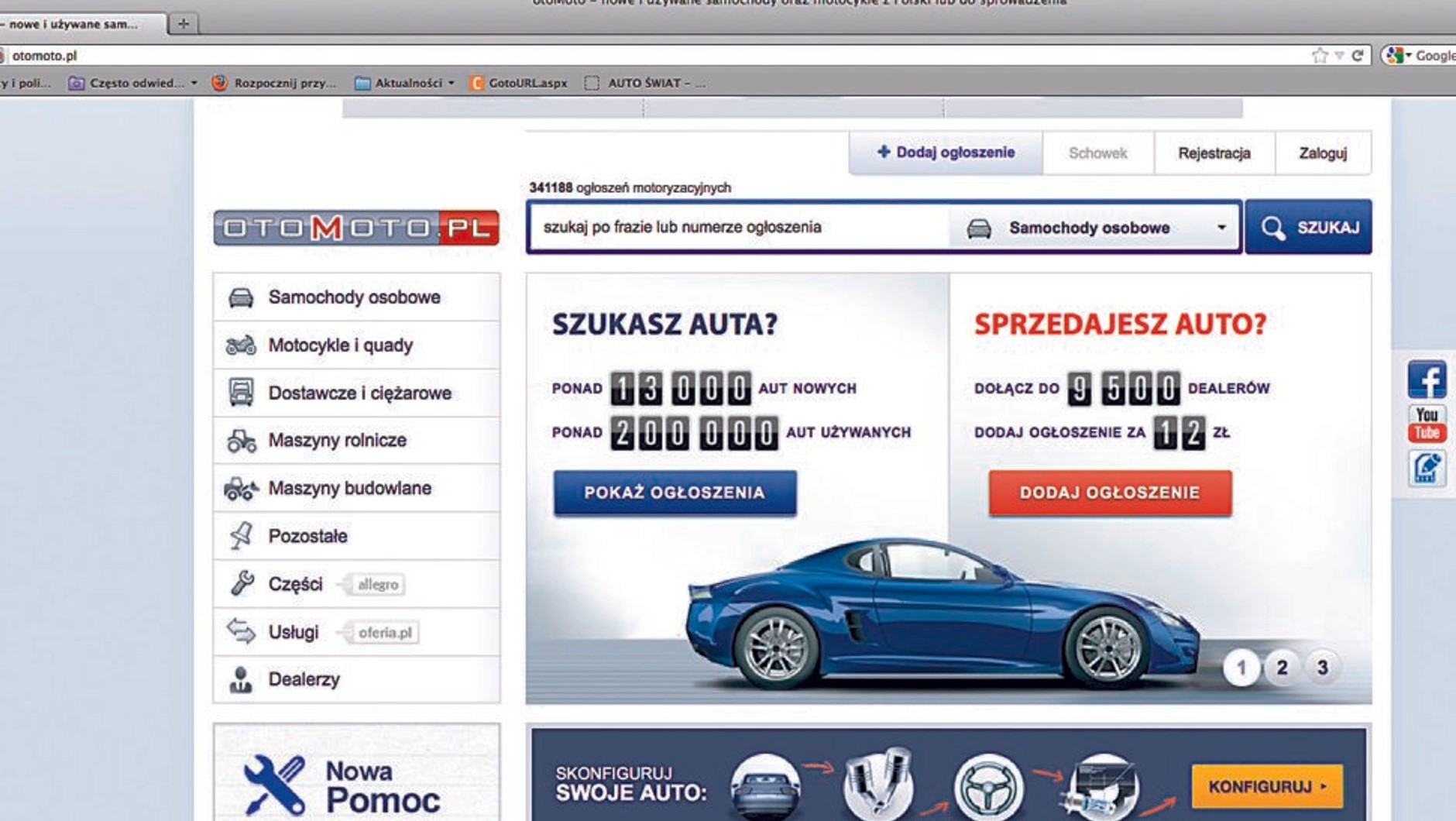1456x821 pixels.
Task: Click the wrench icon next to Części
Action: point(242,583)
